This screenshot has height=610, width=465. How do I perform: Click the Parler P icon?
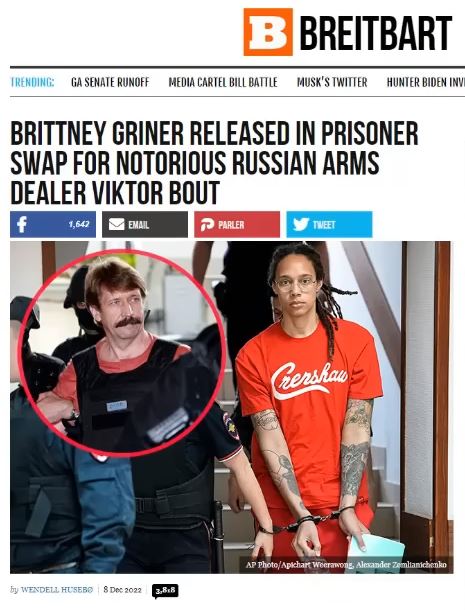207,224
